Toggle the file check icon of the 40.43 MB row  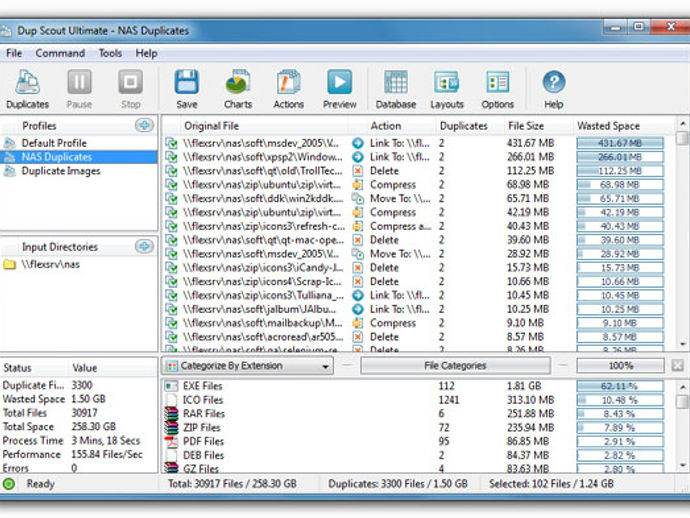pyautogui.click(x=171, y=226)
